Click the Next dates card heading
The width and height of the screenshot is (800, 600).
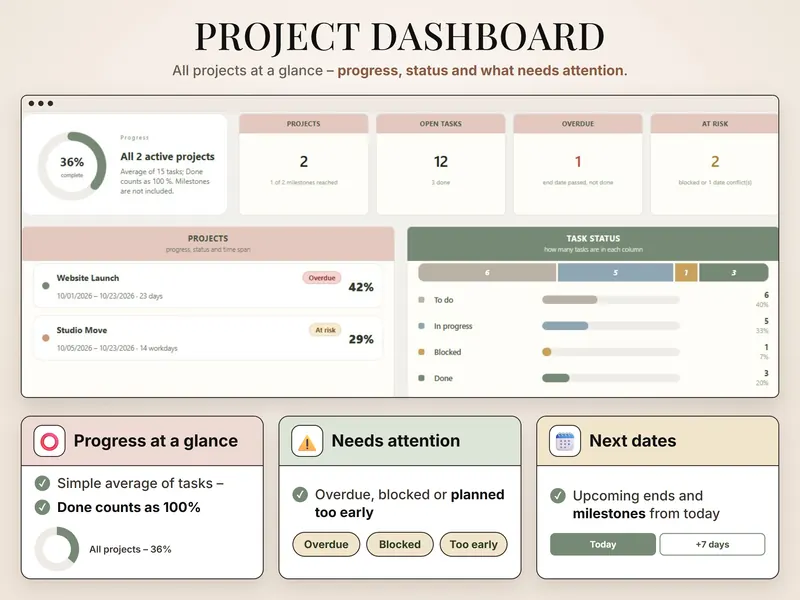point(633,441)
